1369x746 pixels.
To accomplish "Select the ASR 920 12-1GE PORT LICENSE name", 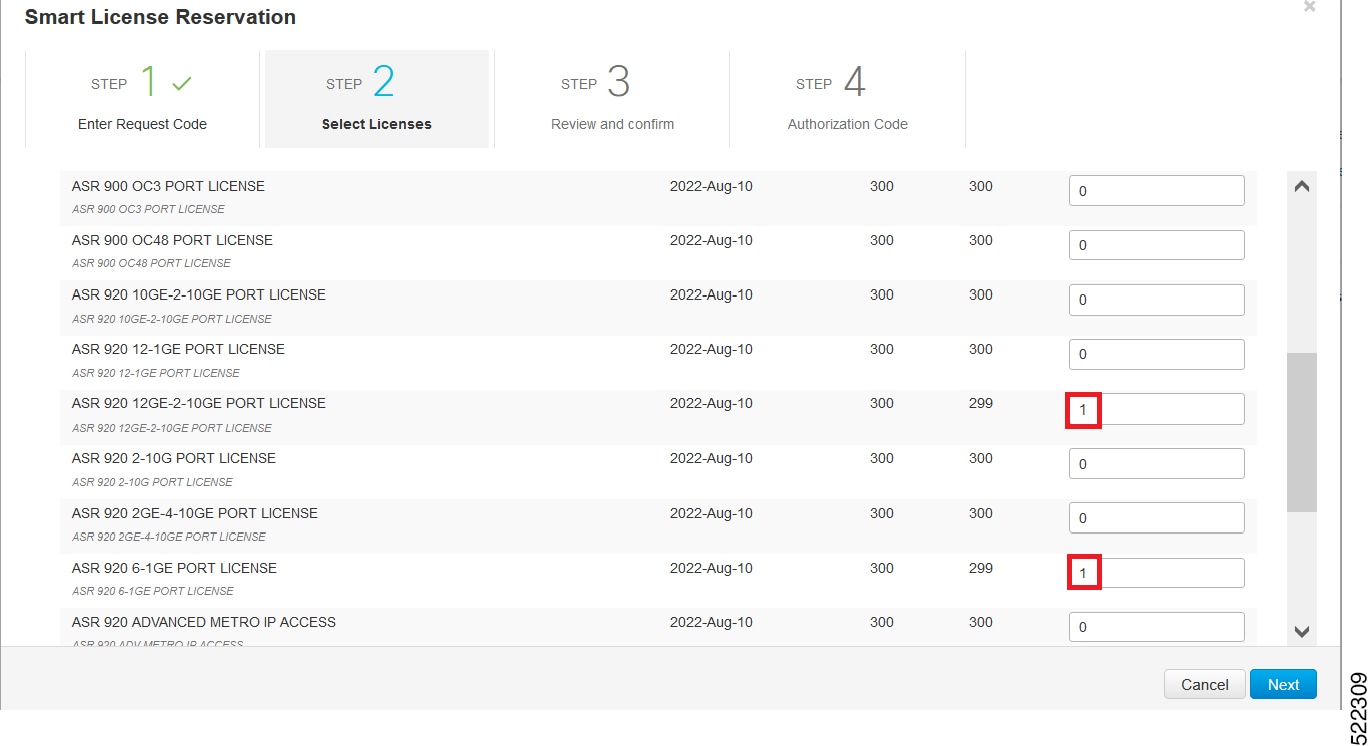I will coord(178,349).
